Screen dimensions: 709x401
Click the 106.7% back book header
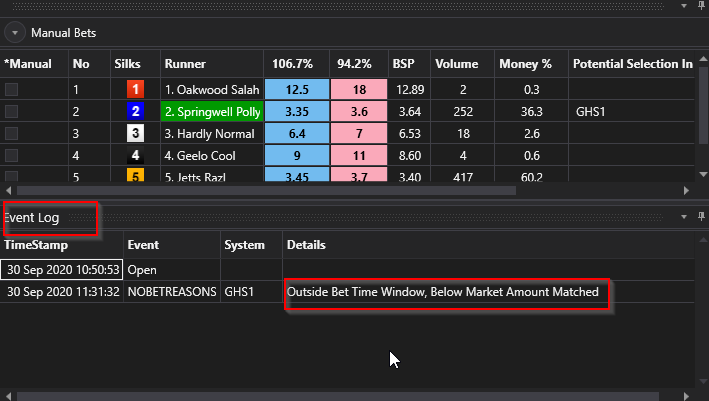[x=297, y=64]
